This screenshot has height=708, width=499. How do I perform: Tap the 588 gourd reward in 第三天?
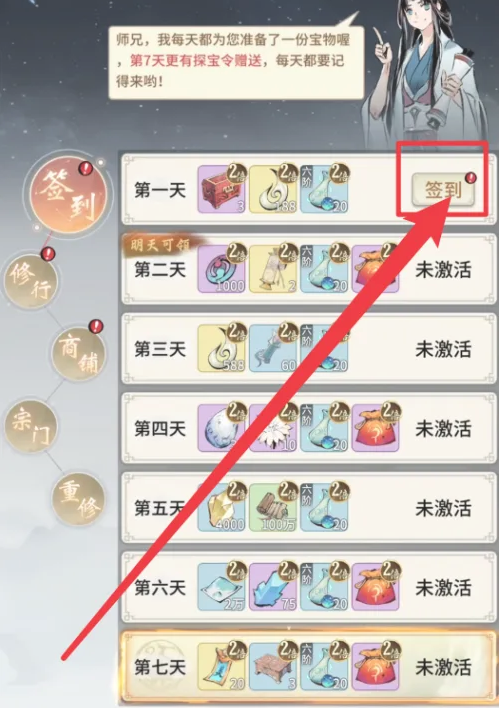221,348
